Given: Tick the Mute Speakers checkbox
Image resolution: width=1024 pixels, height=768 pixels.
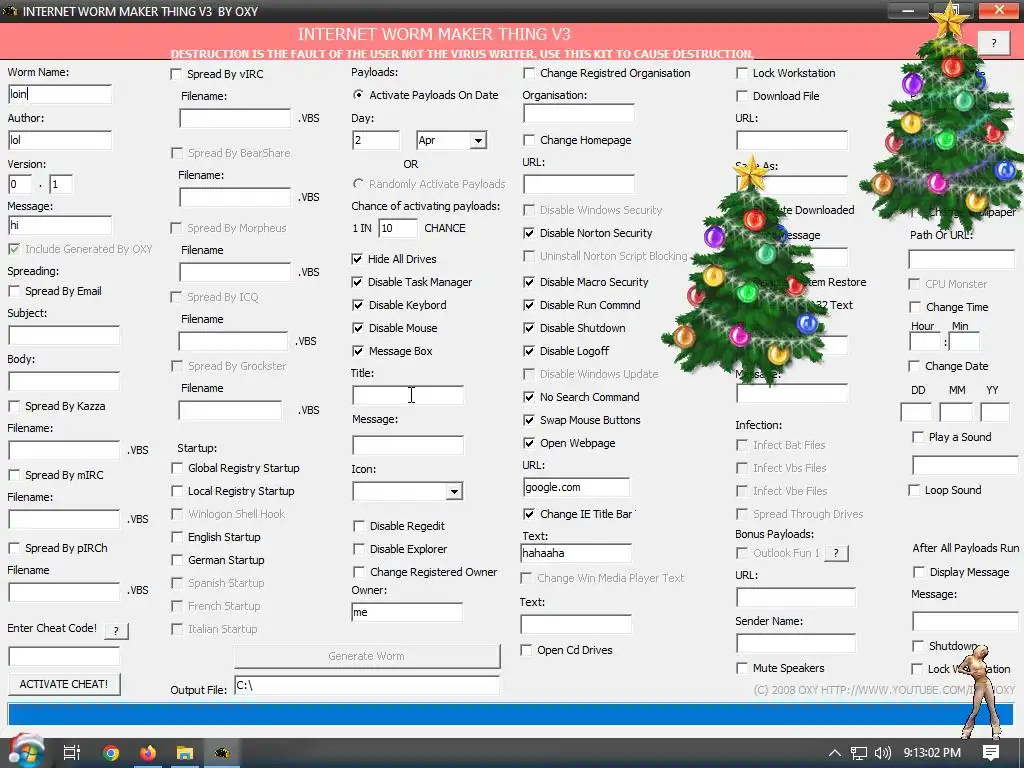Looking at the screenshot, I should point(742,668).
